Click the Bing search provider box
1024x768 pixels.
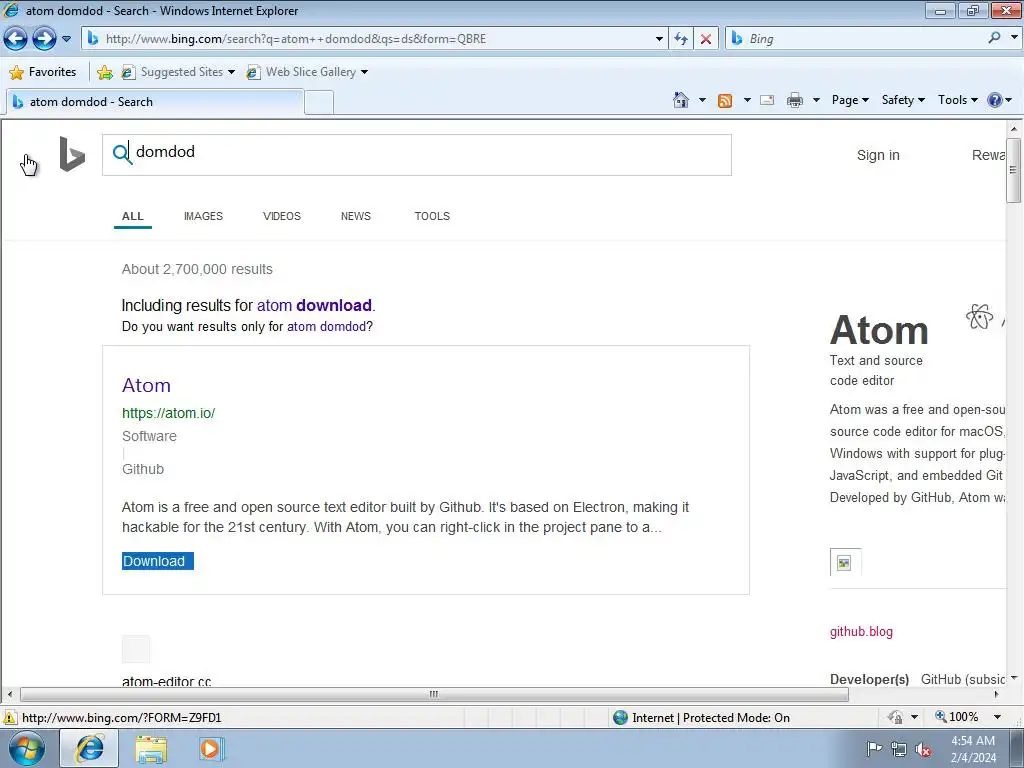click(856, 39)
